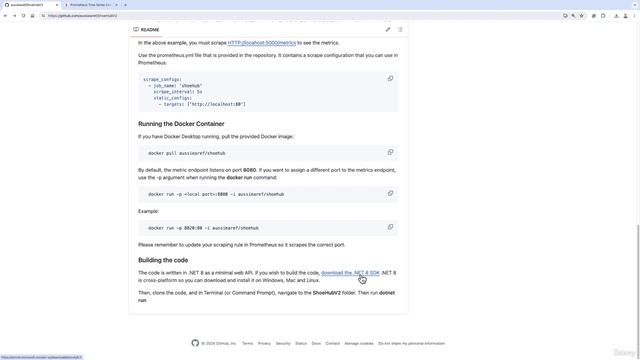640x360 pixels.
Task: Open the footer Docs link
Action: pyautogui.click(x=316, y=344)
